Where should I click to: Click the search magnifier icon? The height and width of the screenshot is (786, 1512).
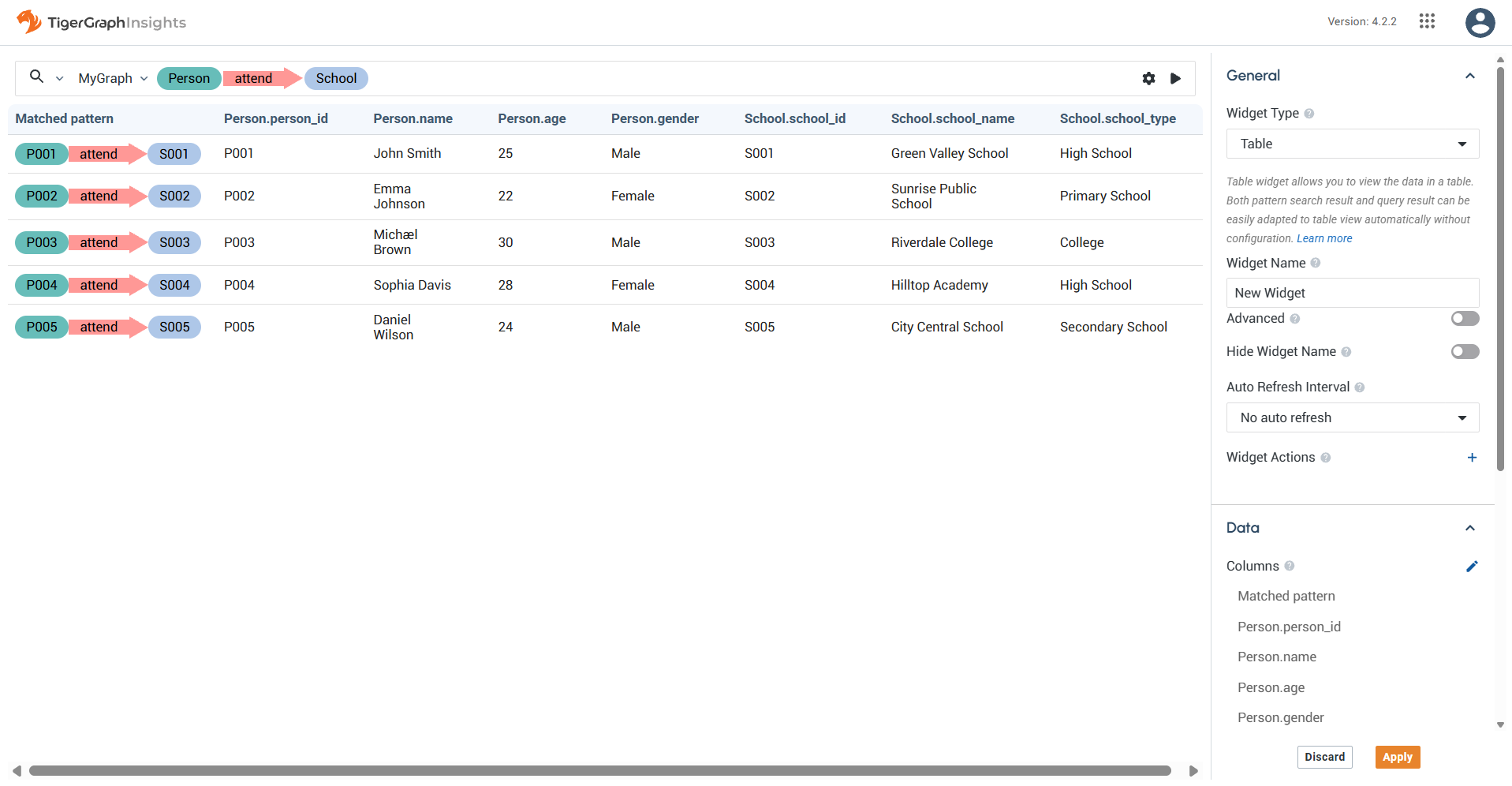pyautogui.click(x=36, y=77)
